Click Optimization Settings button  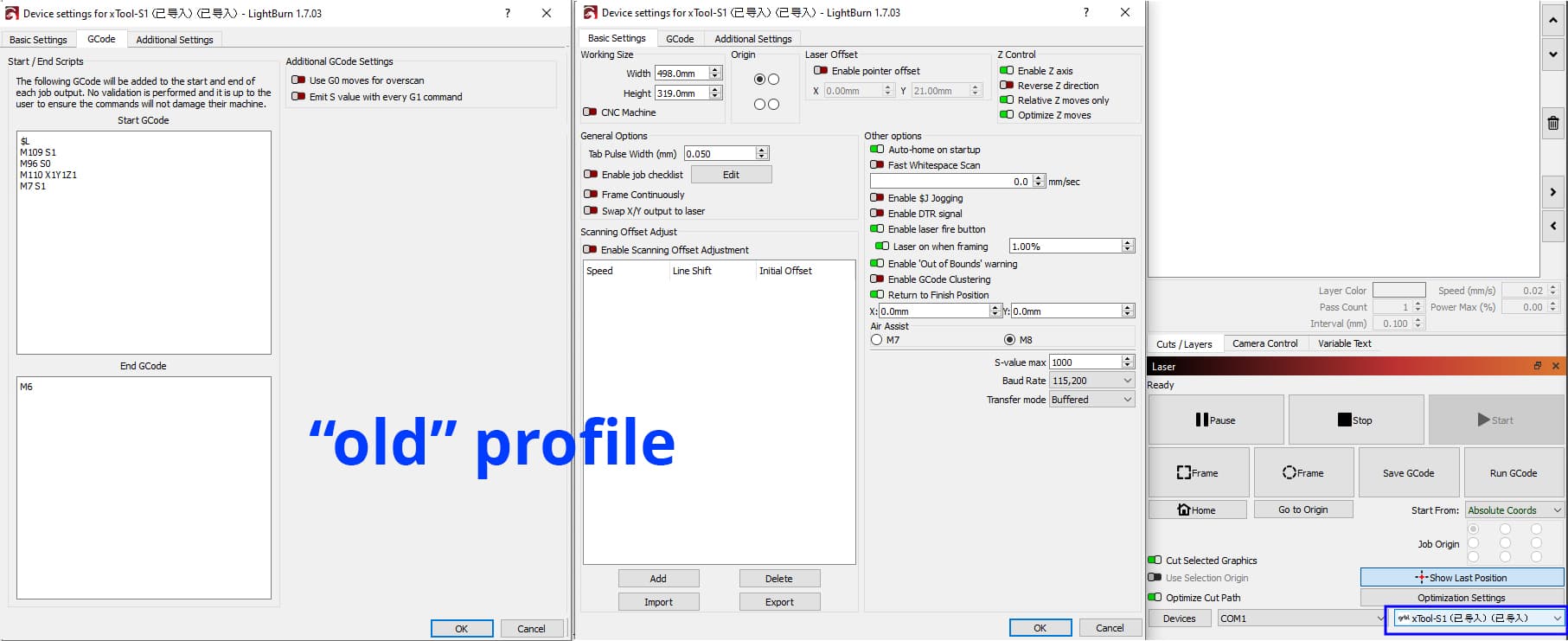[1462, 597]
